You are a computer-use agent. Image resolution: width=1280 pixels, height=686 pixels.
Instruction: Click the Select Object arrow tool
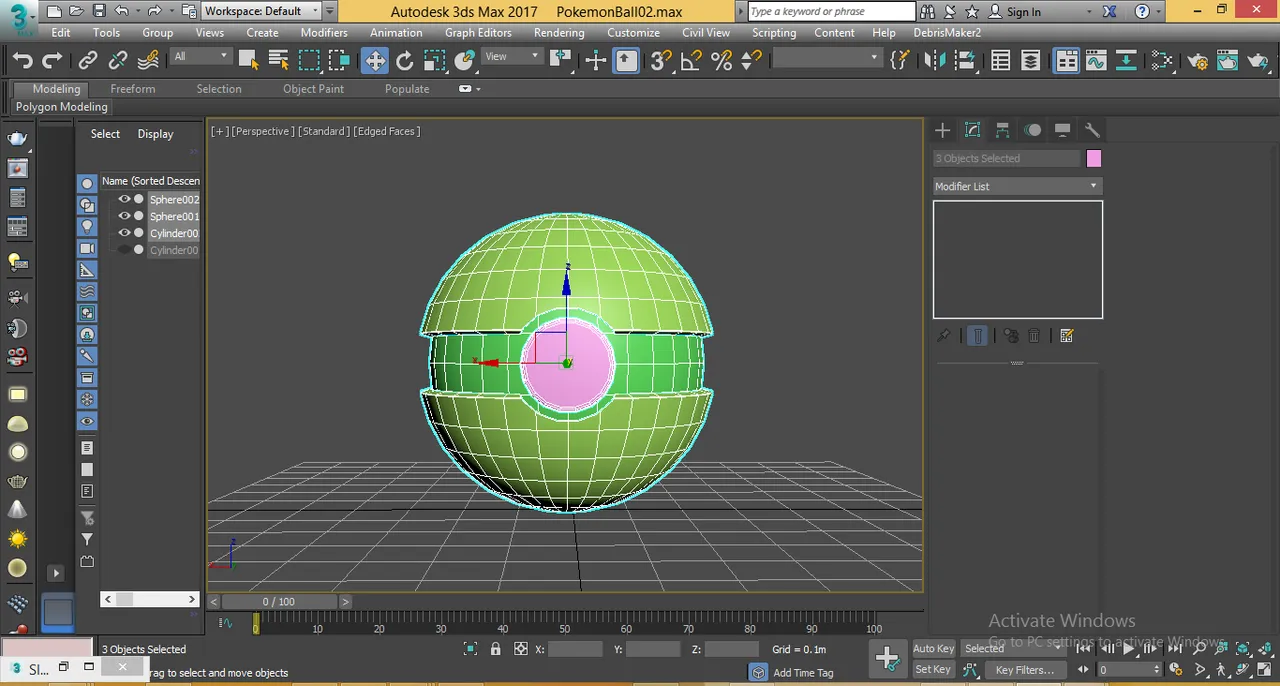click(x=248, y=61)
